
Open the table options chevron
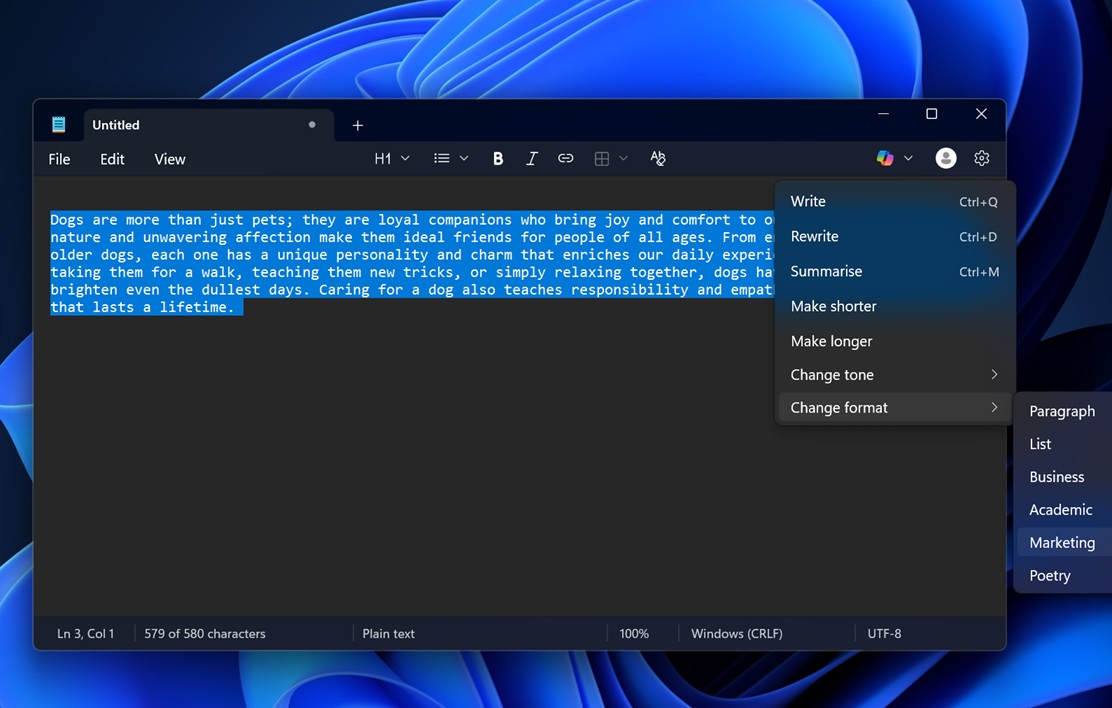[624, 158]
